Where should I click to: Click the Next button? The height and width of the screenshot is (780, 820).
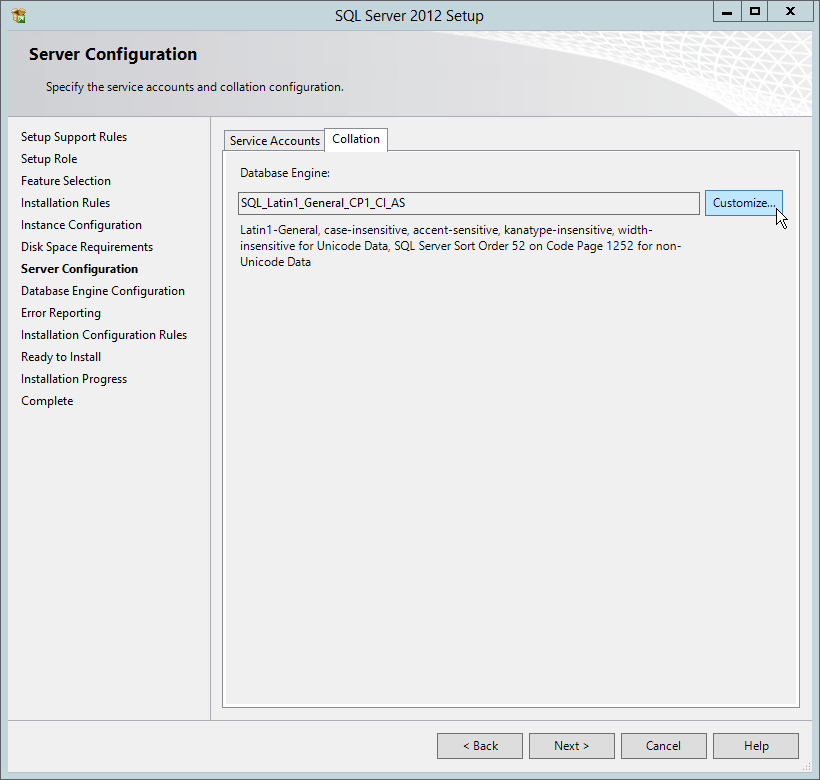571,745
